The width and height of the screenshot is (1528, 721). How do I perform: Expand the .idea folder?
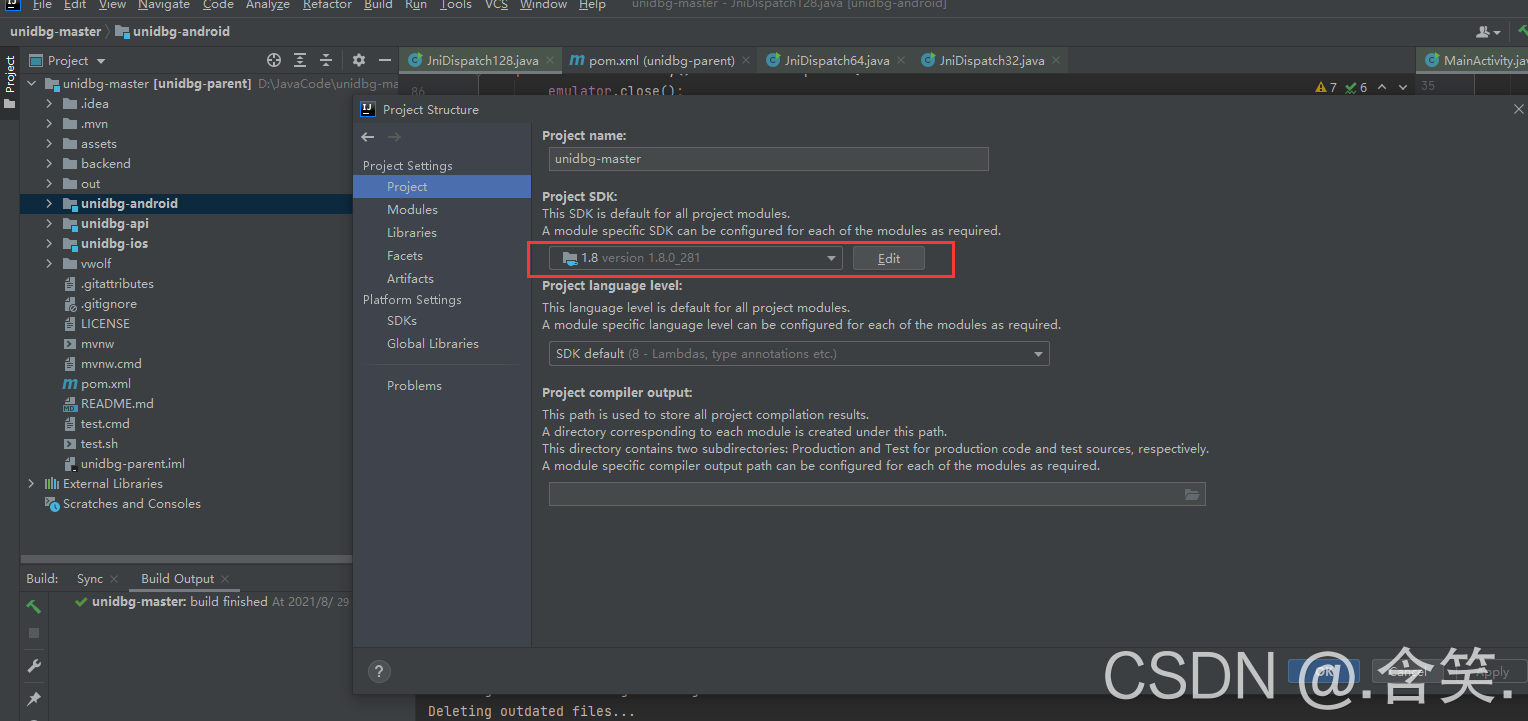[x=49, y=104]
